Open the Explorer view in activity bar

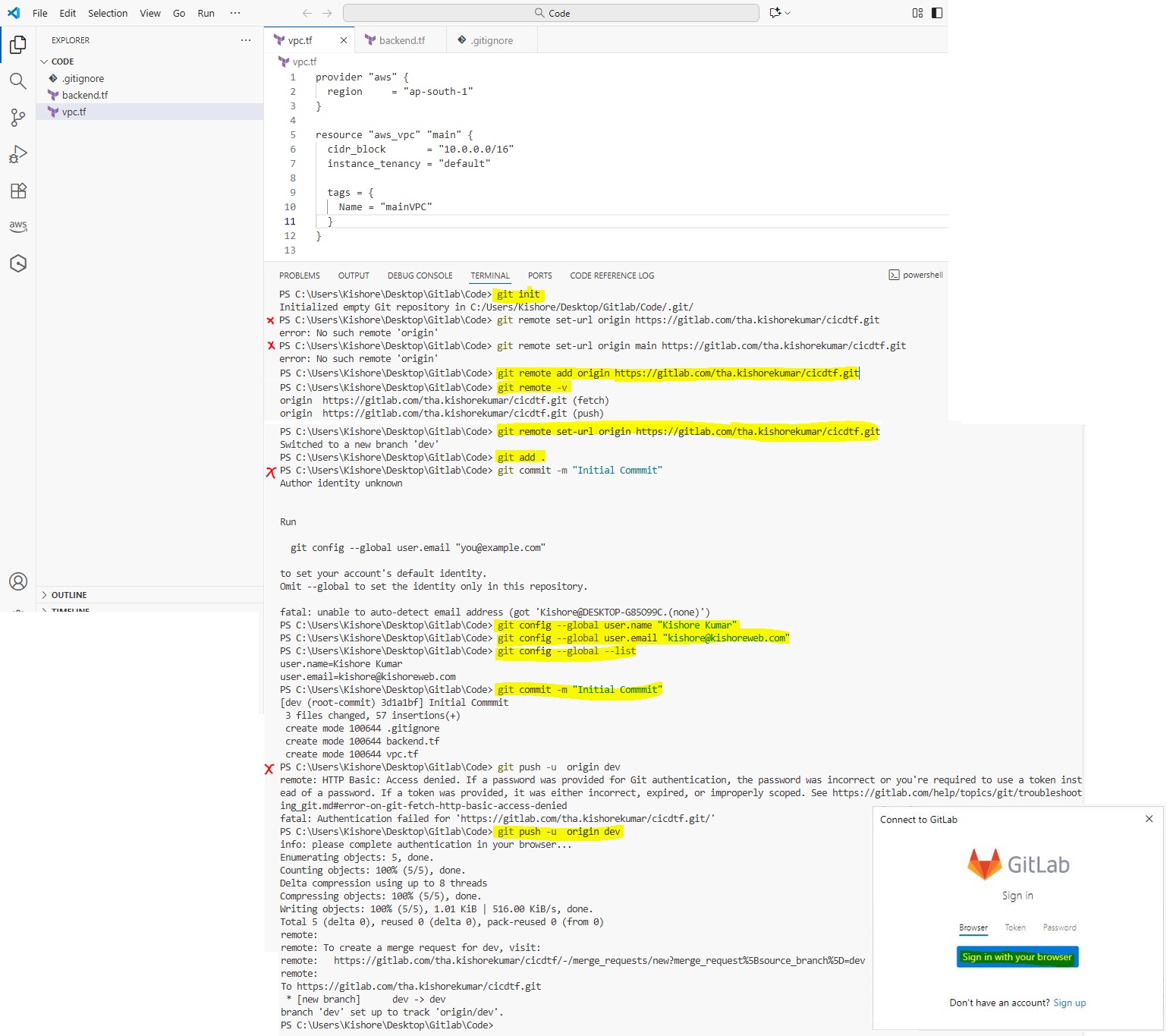coord(18,45)
